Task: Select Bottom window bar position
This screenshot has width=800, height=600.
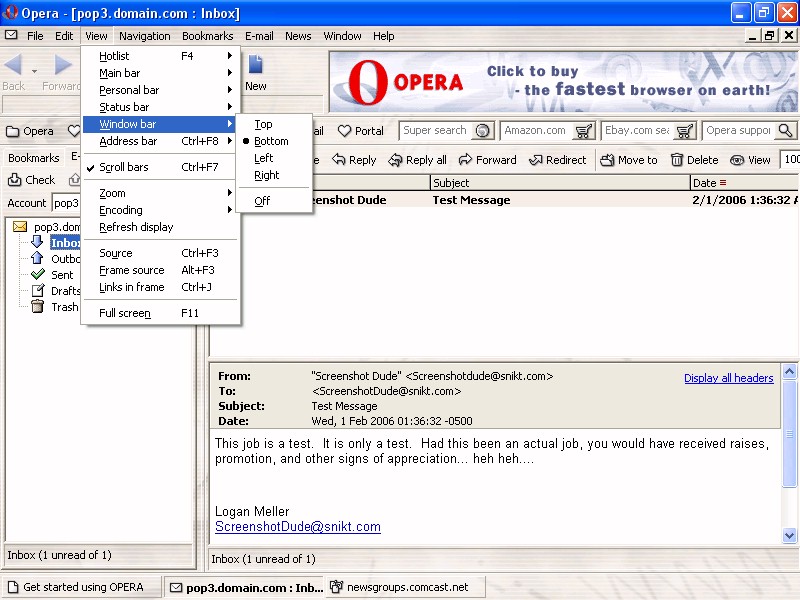Action: pyautogui.click(x=274, y=141)
